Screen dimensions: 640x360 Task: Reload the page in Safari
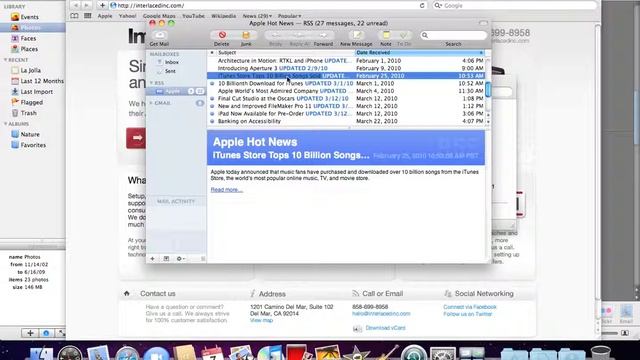coord(422,5)
